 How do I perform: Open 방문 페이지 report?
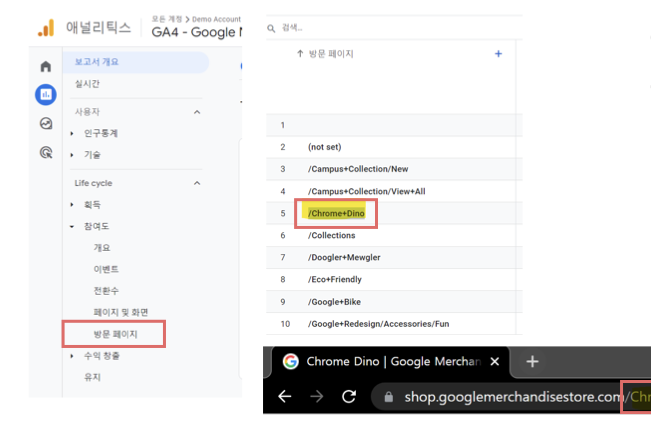[115, 334]
